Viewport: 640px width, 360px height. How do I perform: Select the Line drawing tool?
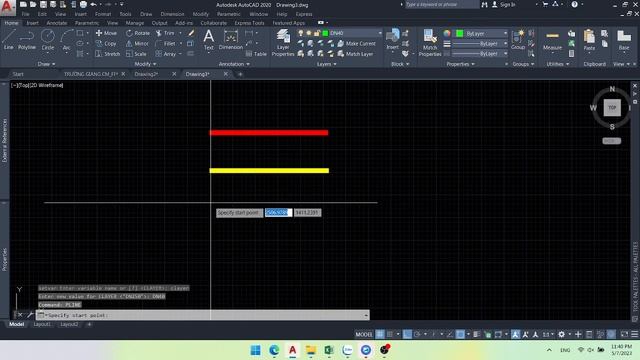pyautogui.click(x=9, y=40)
